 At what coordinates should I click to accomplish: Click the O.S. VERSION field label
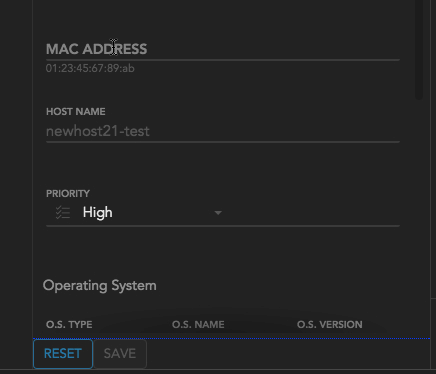(330, 325)
